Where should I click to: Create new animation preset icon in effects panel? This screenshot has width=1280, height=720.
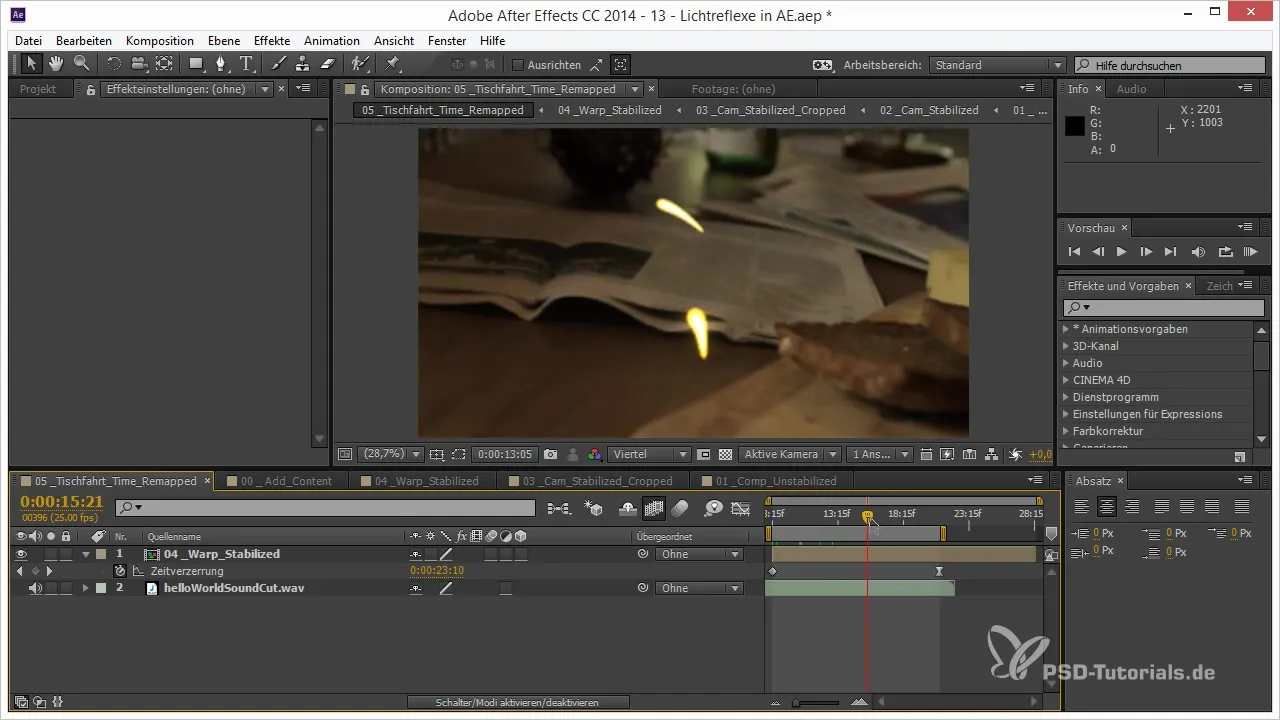click(1240, 456)
